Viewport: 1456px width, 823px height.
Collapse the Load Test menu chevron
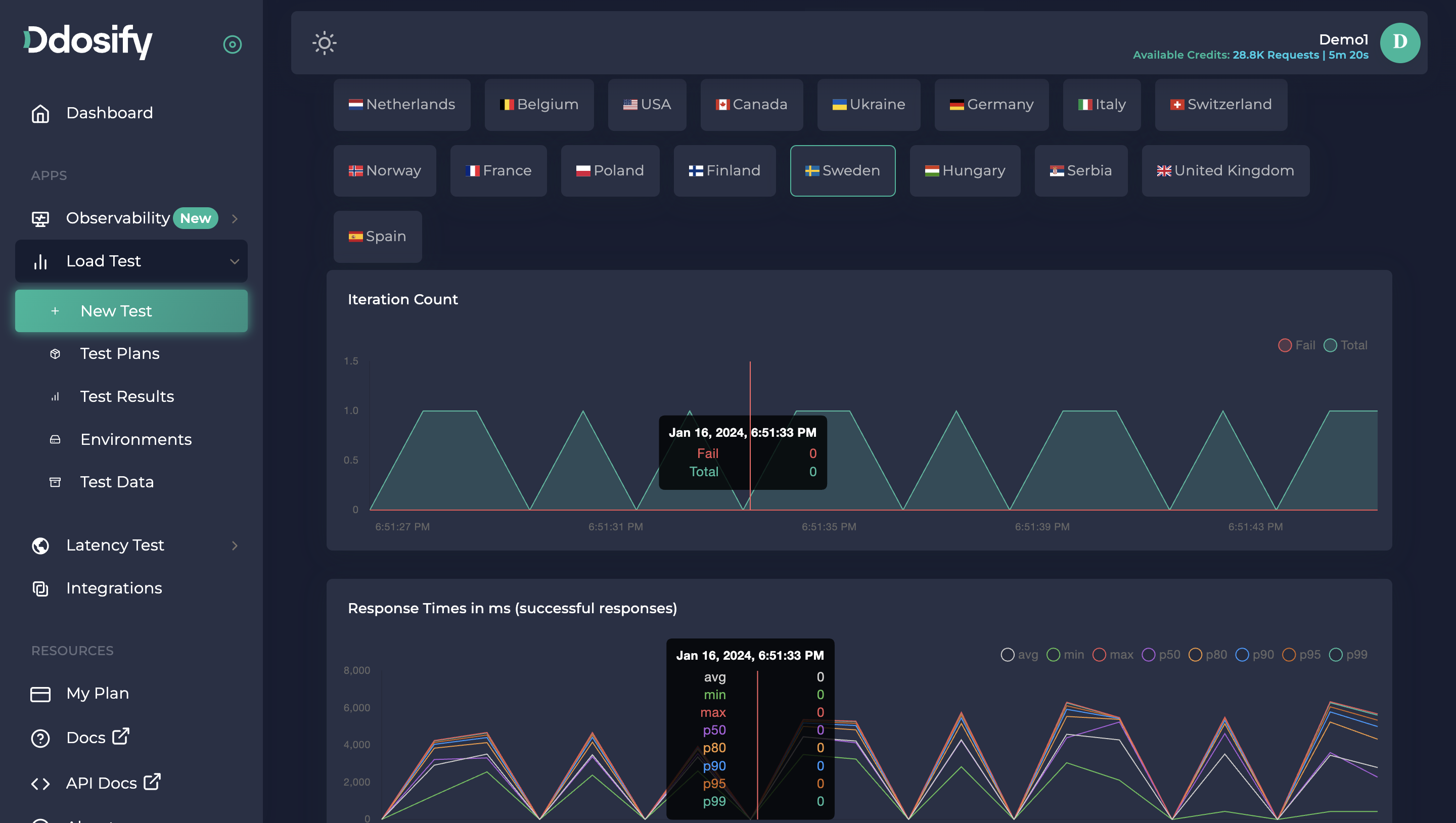tap(234, 261)
